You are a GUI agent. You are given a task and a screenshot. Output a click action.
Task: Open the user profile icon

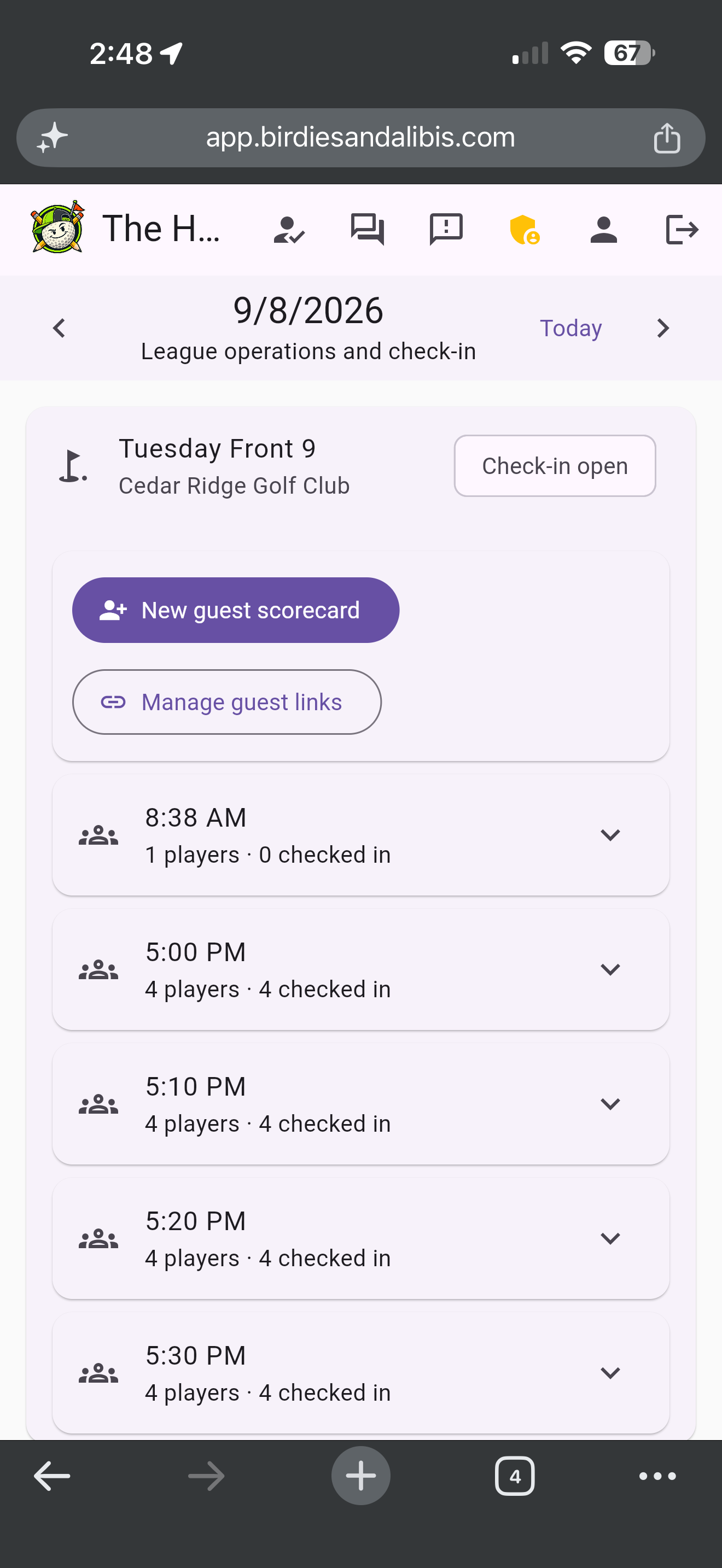(x=604, y=230)
